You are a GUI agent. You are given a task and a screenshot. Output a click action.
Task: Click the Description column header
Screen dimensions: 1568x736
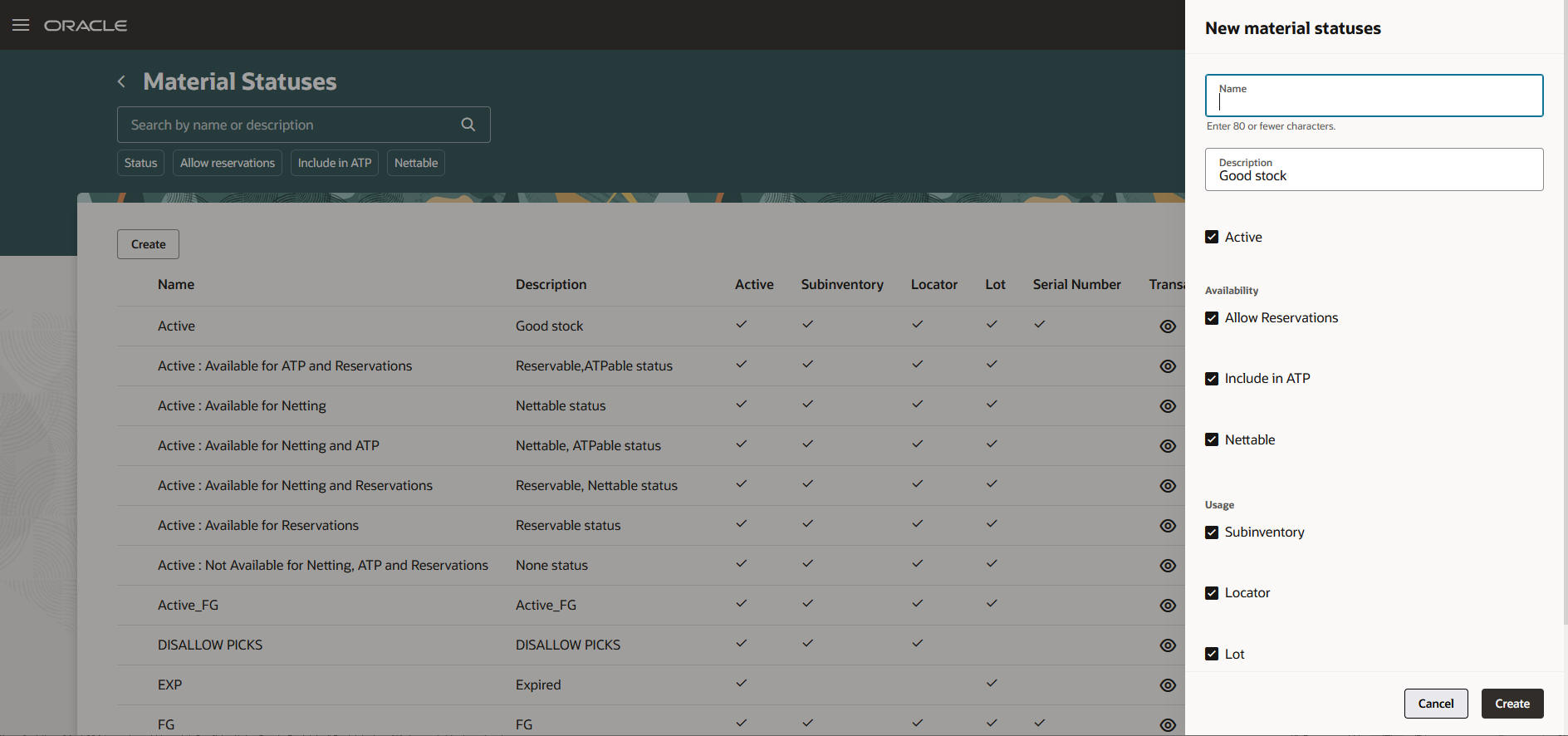click(551, 284)
